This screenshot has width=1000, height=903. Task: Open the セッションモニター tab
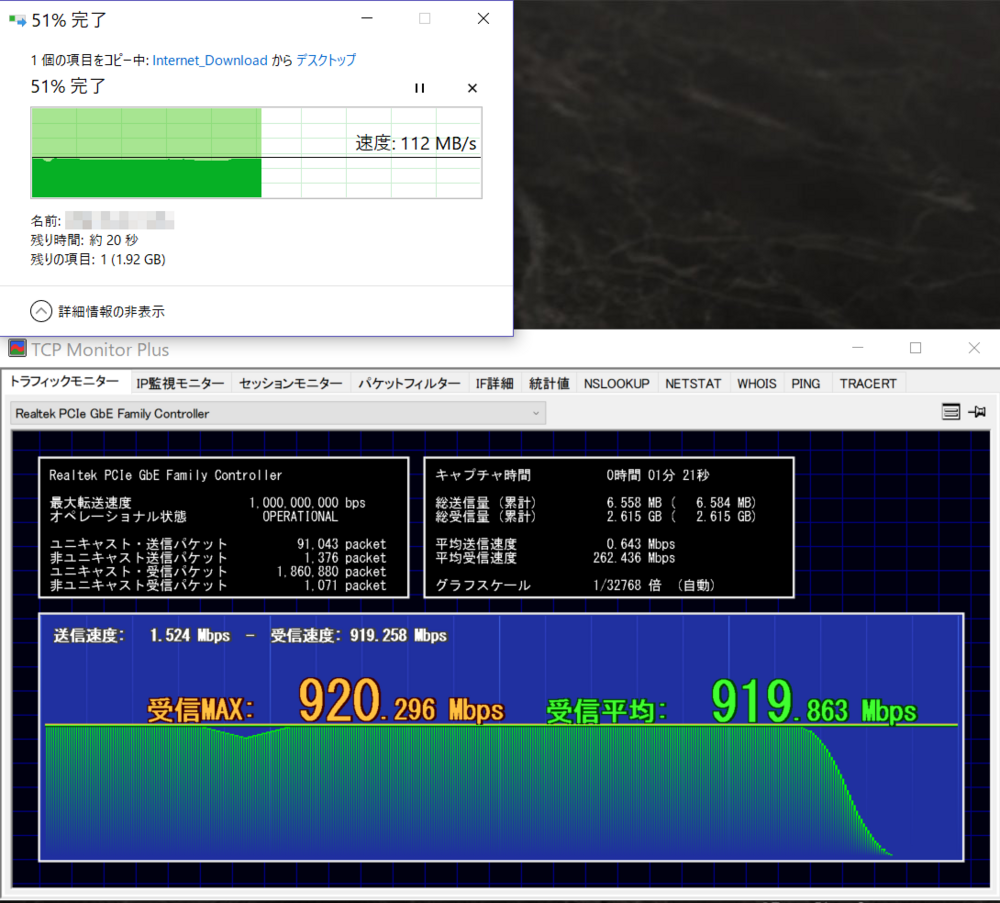click(291, 383)
